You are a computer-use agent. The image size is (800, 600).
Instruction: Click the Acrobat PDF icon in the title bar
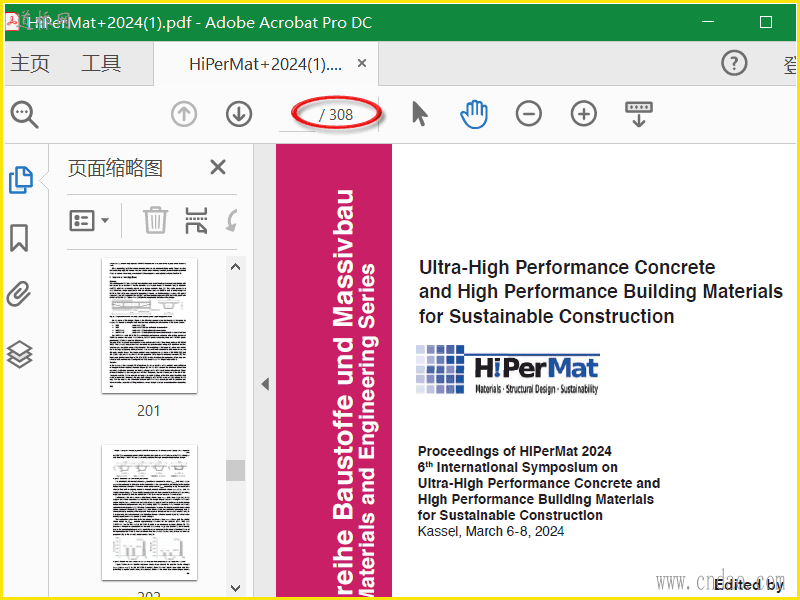click(x=11, y=21)
